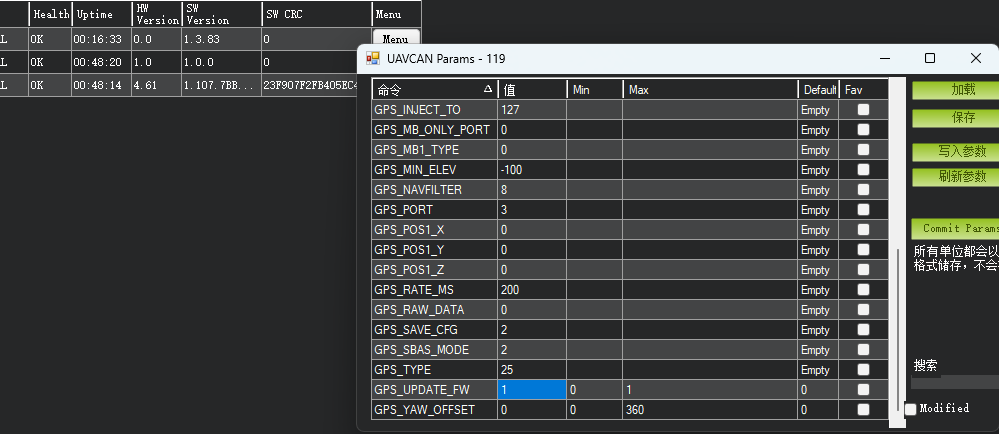Maximize the UAVCAN Params window
This screenshot has height=434, width=999.
[930, 58]
